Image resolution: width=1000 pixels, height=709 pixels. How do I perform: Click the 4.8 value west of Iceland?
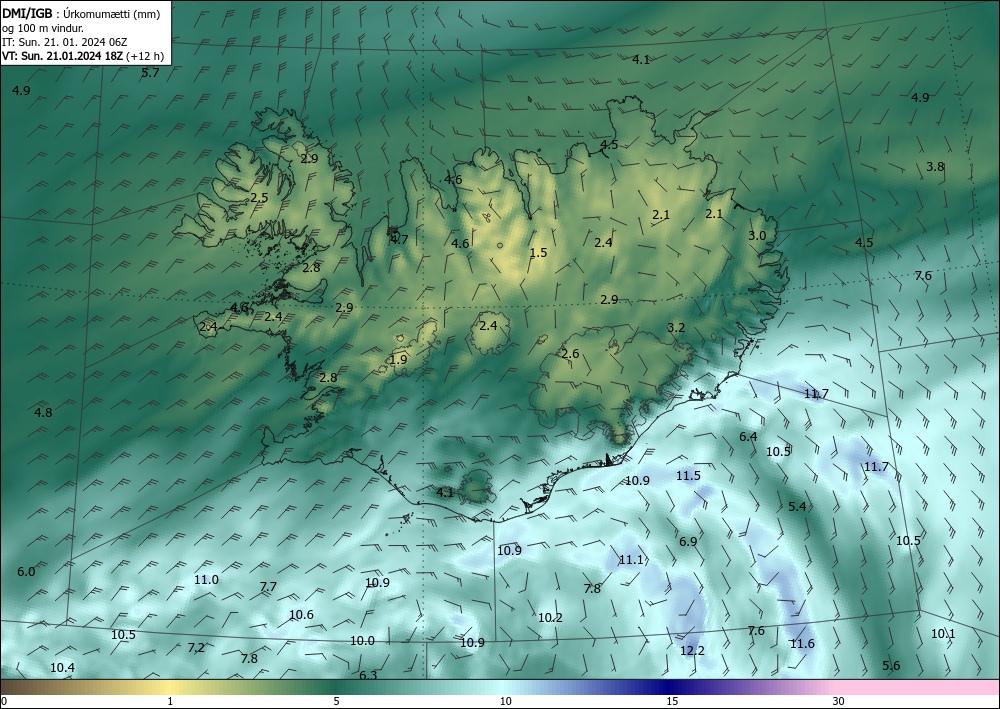point(43,413)
